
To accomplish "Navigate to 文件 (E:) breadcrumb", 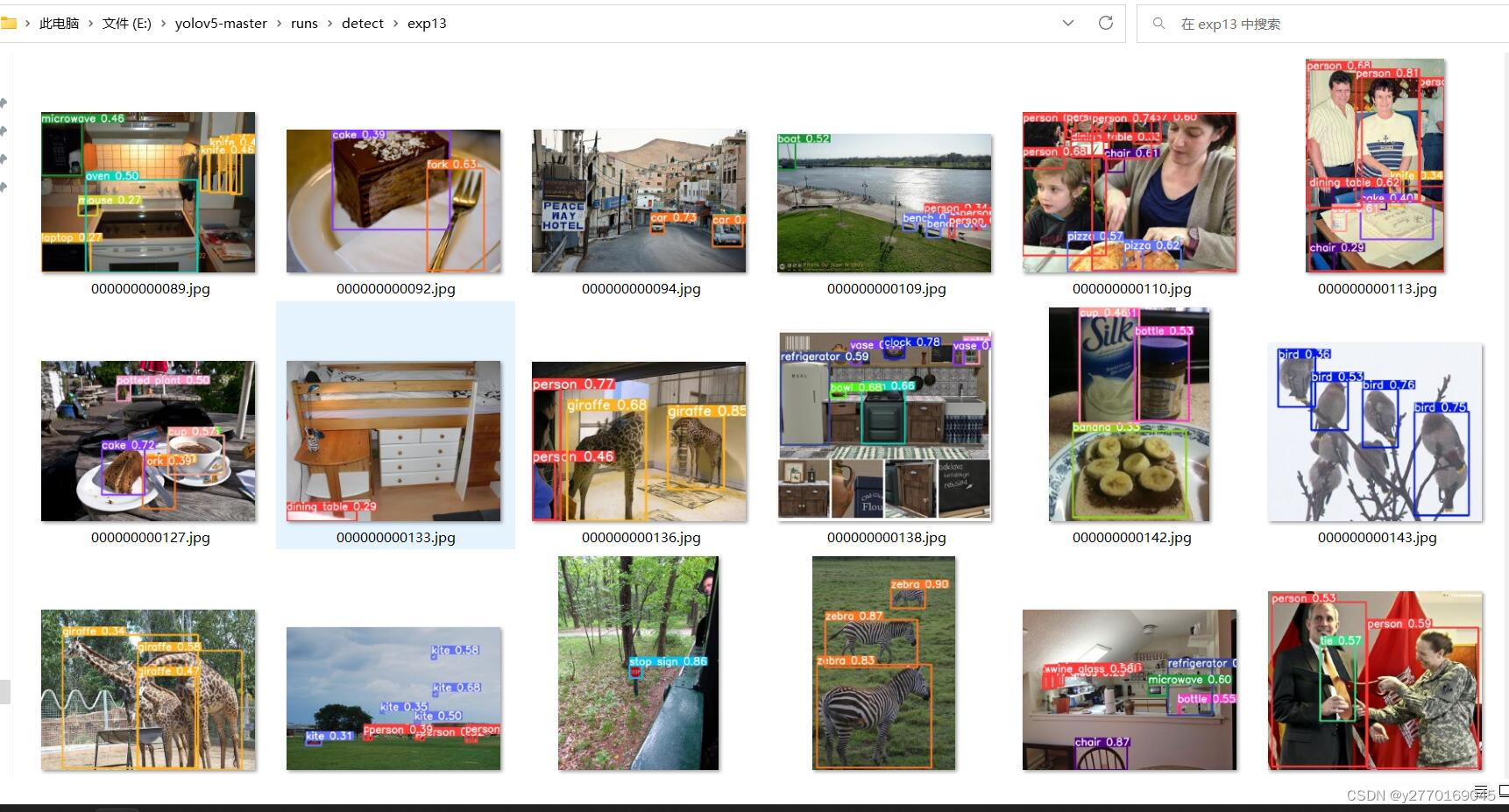I will (127, 24).
